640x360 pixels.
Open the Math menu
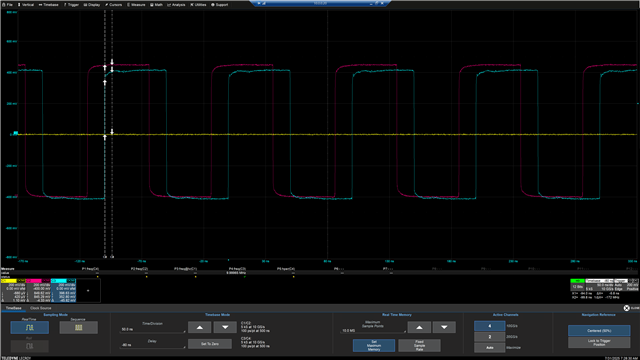click(156, 4)
